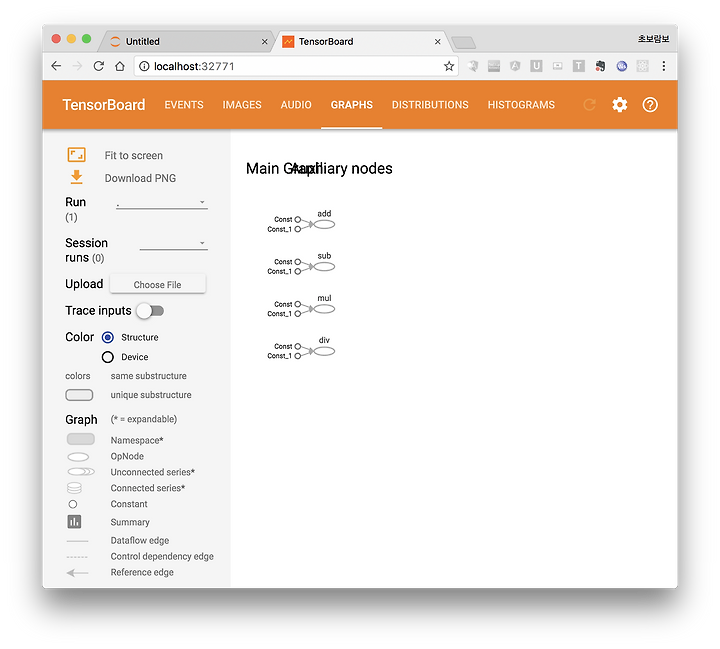Click the address bar localhost:32771
720x649 pixels.
(x=294, y=66)
